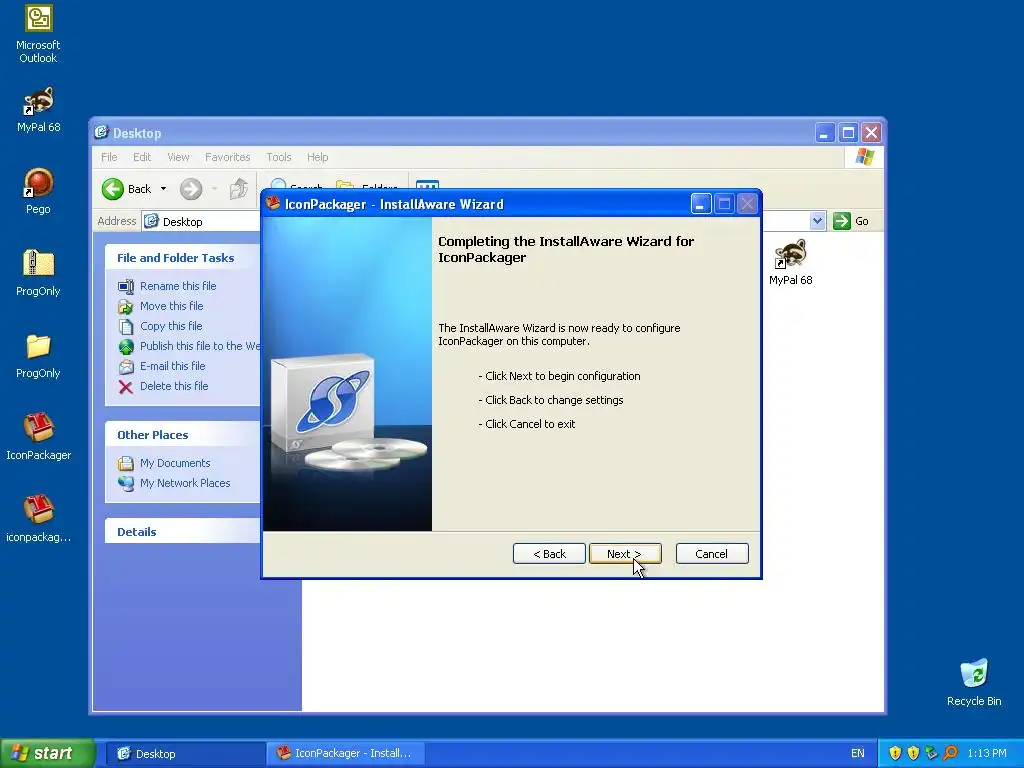Click the Forward arrow in Explorer toolbar
This screenshot has width=1024, height=768.
tap(191, 189)
